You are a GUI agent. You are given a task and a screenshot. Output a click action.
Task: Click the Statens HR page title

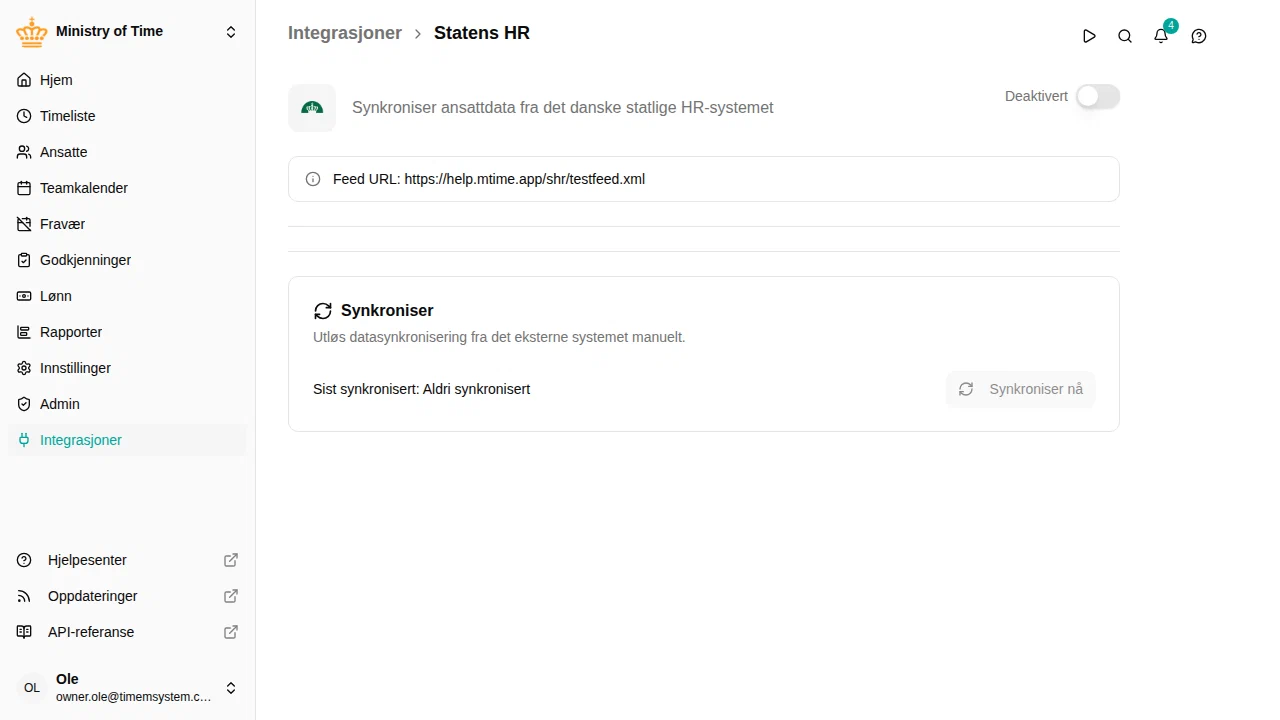pos(482,33)
